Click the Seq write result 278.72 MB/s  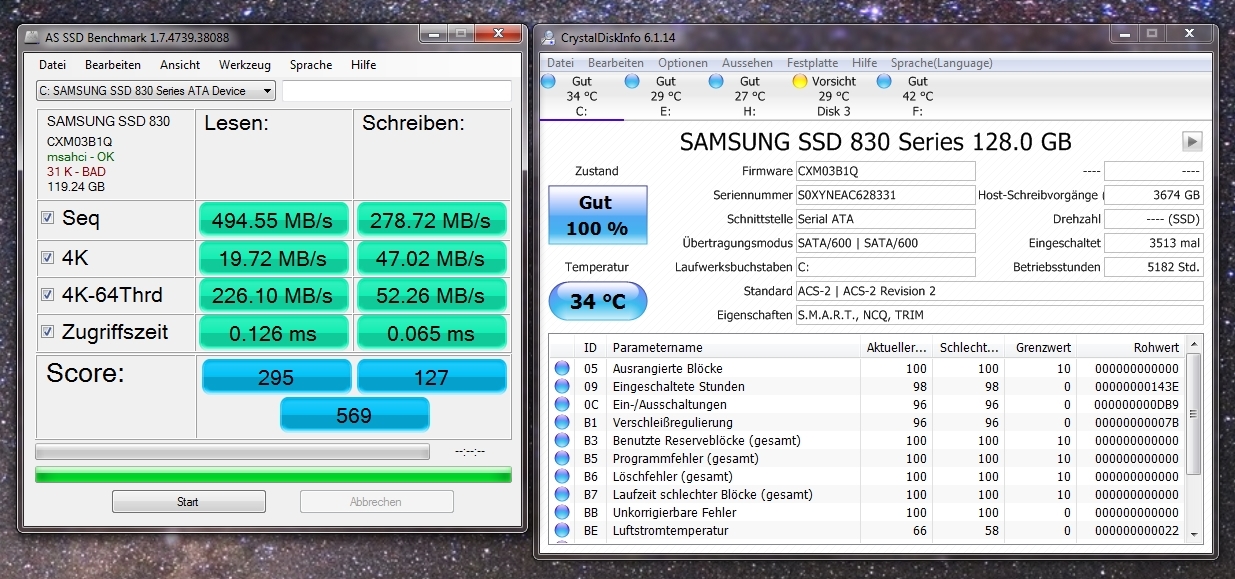point(431,220)
